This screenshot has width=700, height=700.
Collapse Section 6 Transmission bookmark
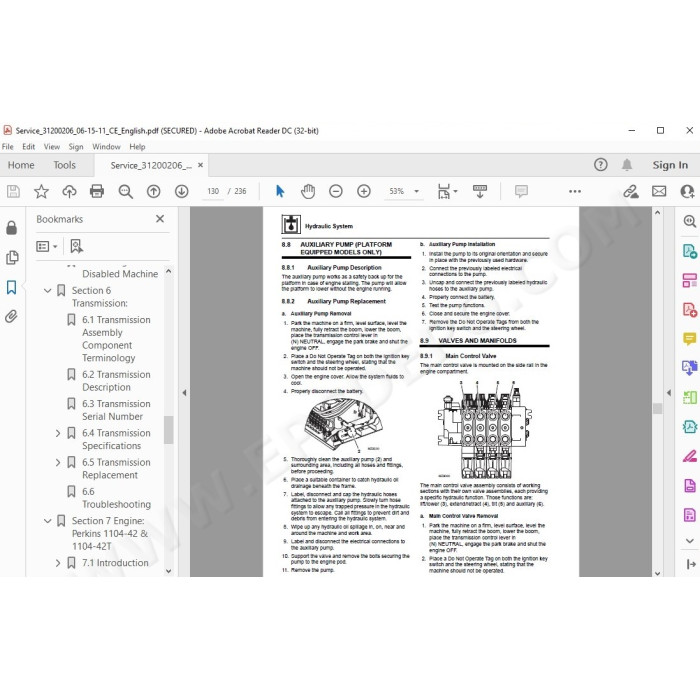pyautogui.click(x=47, y=291)
